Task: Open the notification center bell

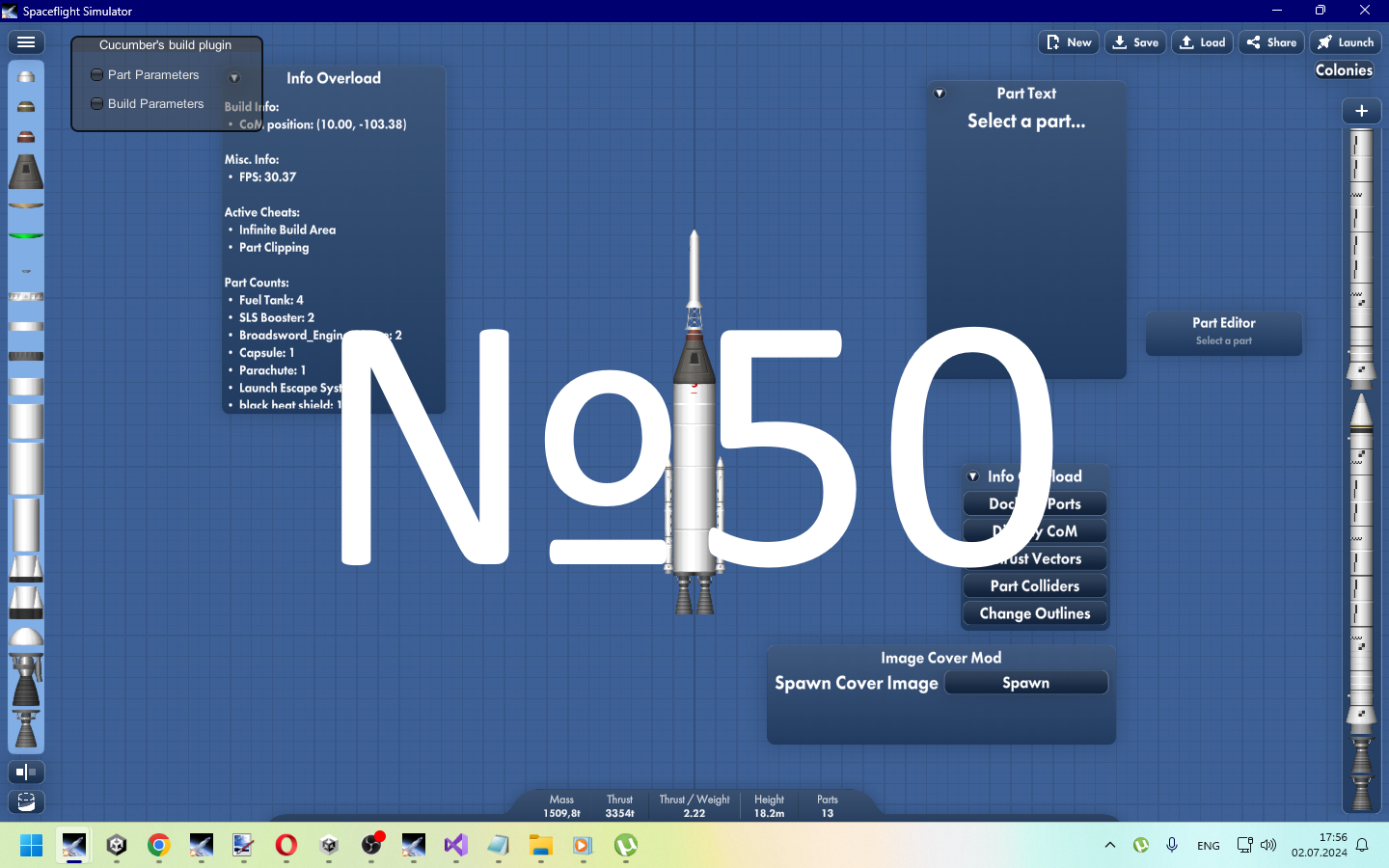Action: [1362, 845]
